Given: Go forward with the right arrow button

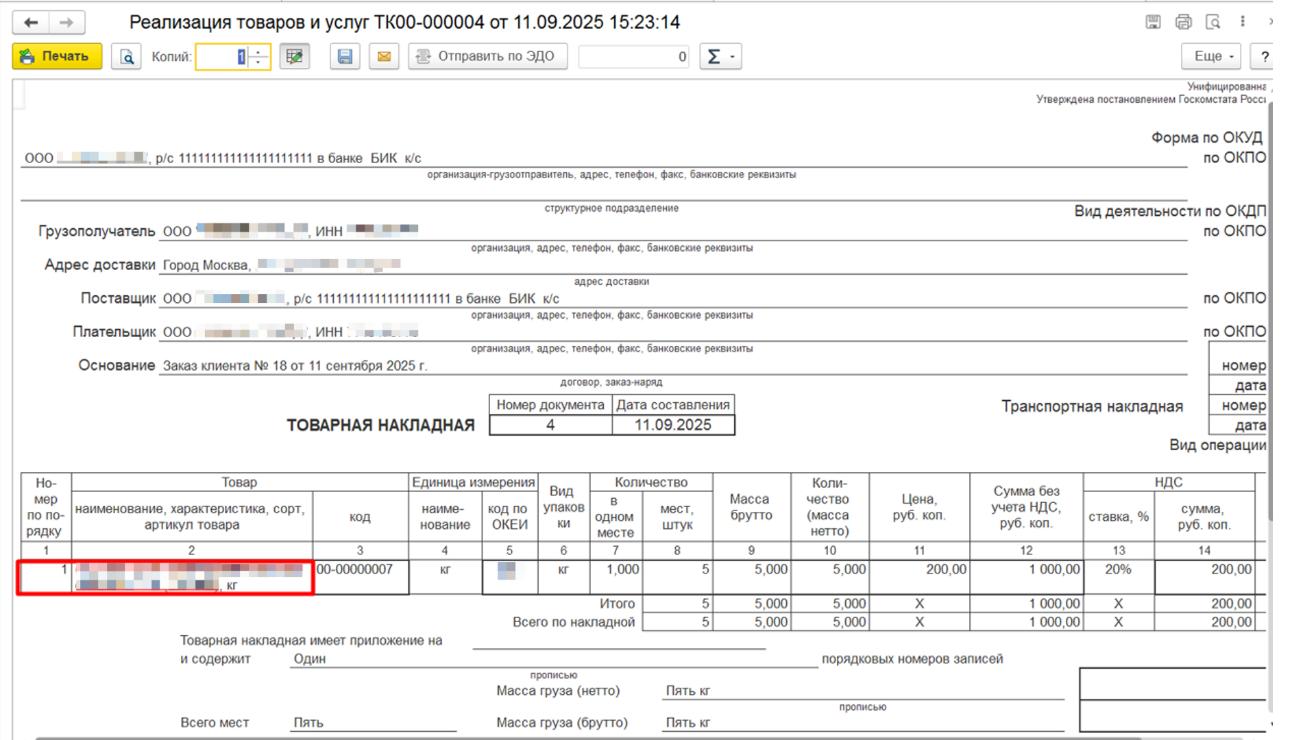Looking at the screenshot, I should pyautogui.click(x=66, y=22).
